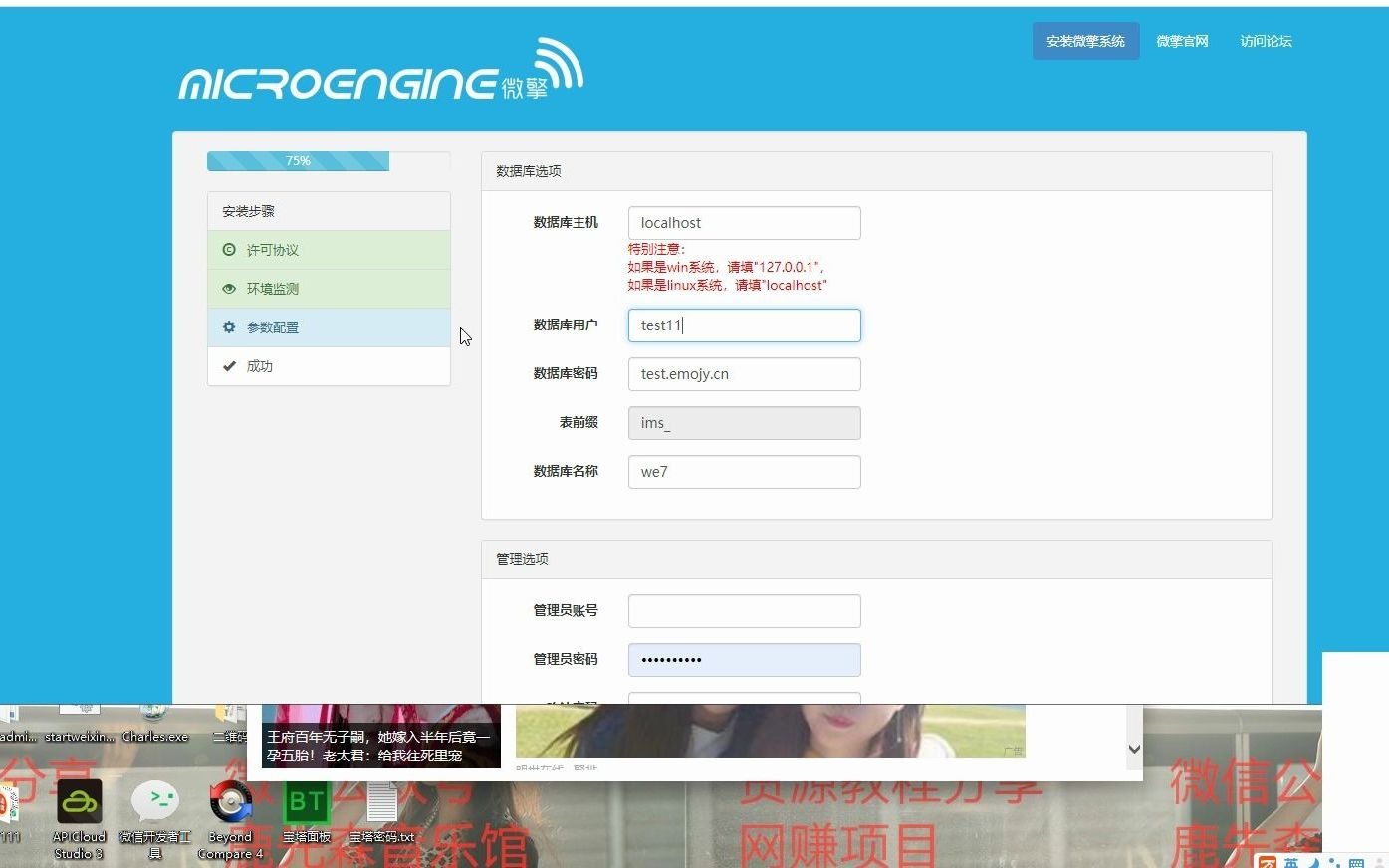Screen dimensions: 1389x868
Task: Click the red 特别注意 warning text
Action: (x=727, y=267)
